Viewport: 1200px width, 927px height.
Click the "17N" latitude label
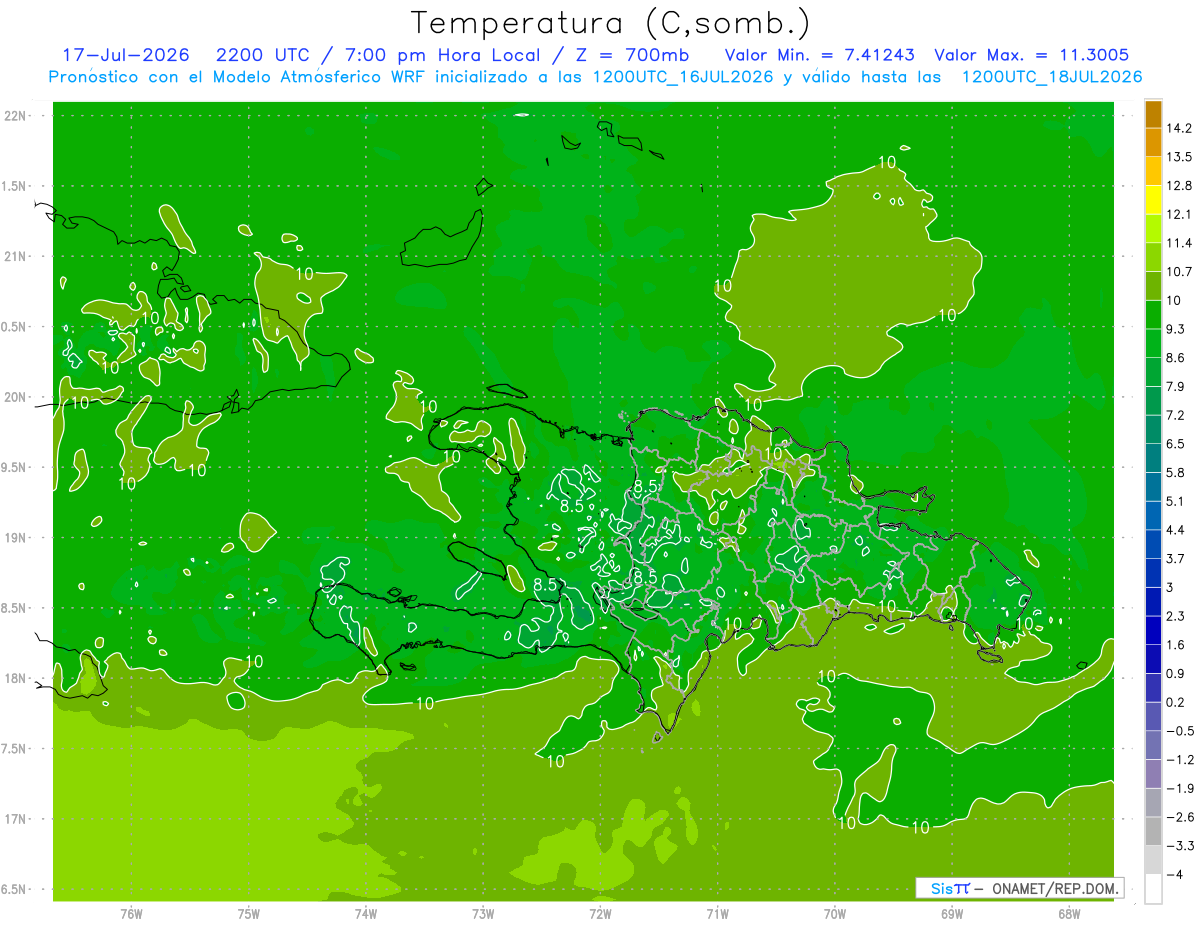(x=15, y=819)
